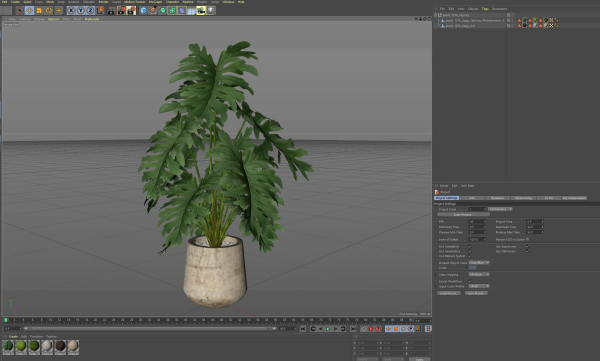Screen dimensions: 600x361
Task: Switch to the Info tab
Action: [x=472, y=198]
